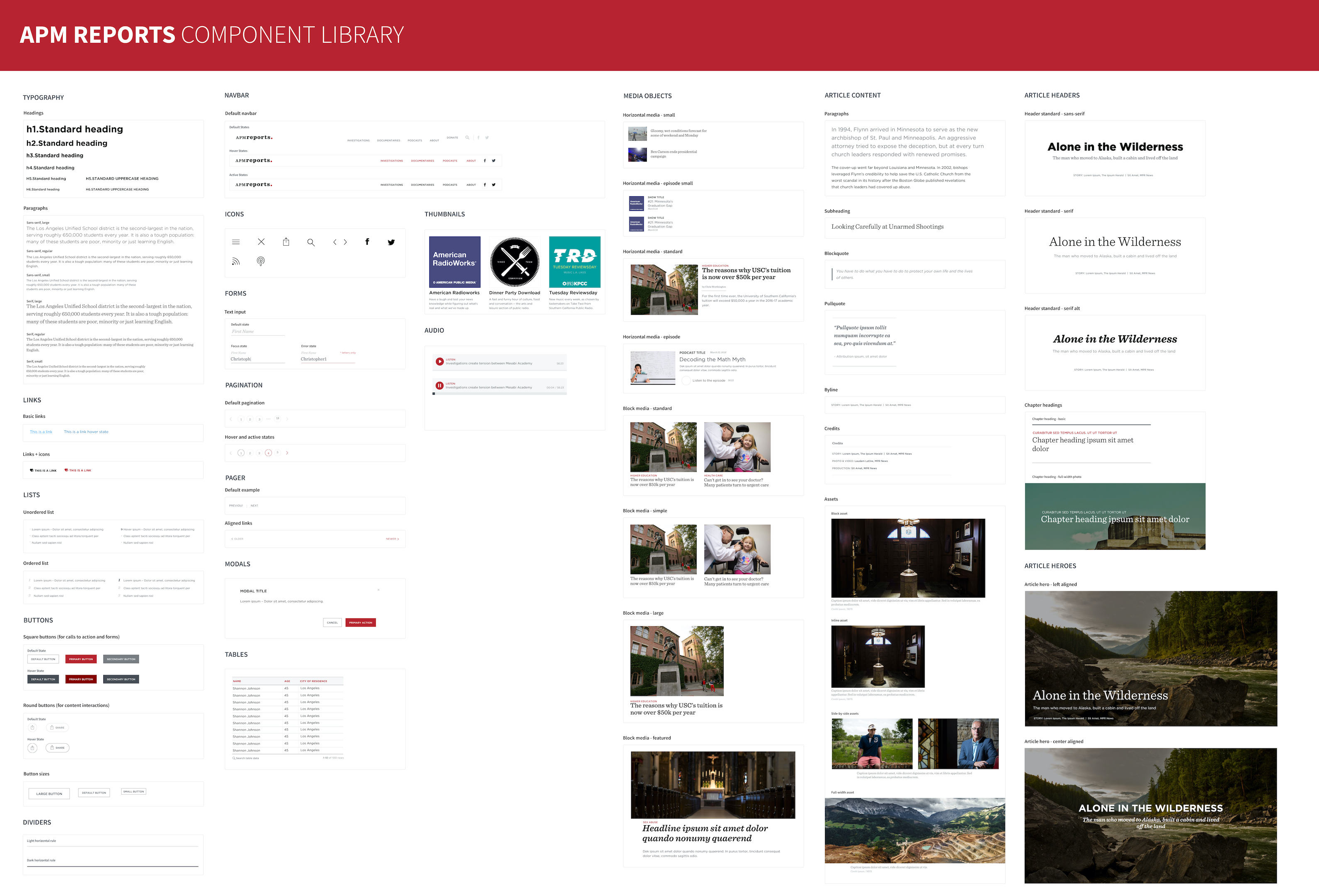This screenshot has width=1319, height=896.
Task: Click the Facebook icon in Active States navbar
Action: point(485,184)
